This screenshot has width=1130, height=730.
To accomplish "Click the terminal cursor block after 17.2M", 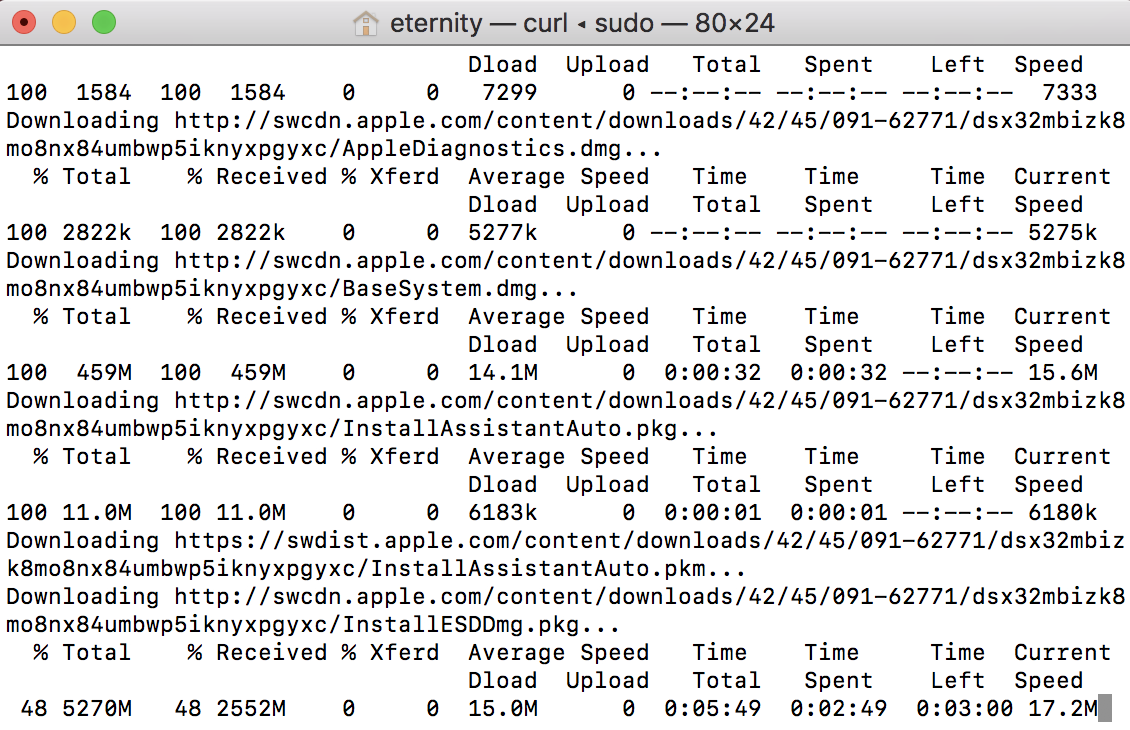I will point(1105,708).
